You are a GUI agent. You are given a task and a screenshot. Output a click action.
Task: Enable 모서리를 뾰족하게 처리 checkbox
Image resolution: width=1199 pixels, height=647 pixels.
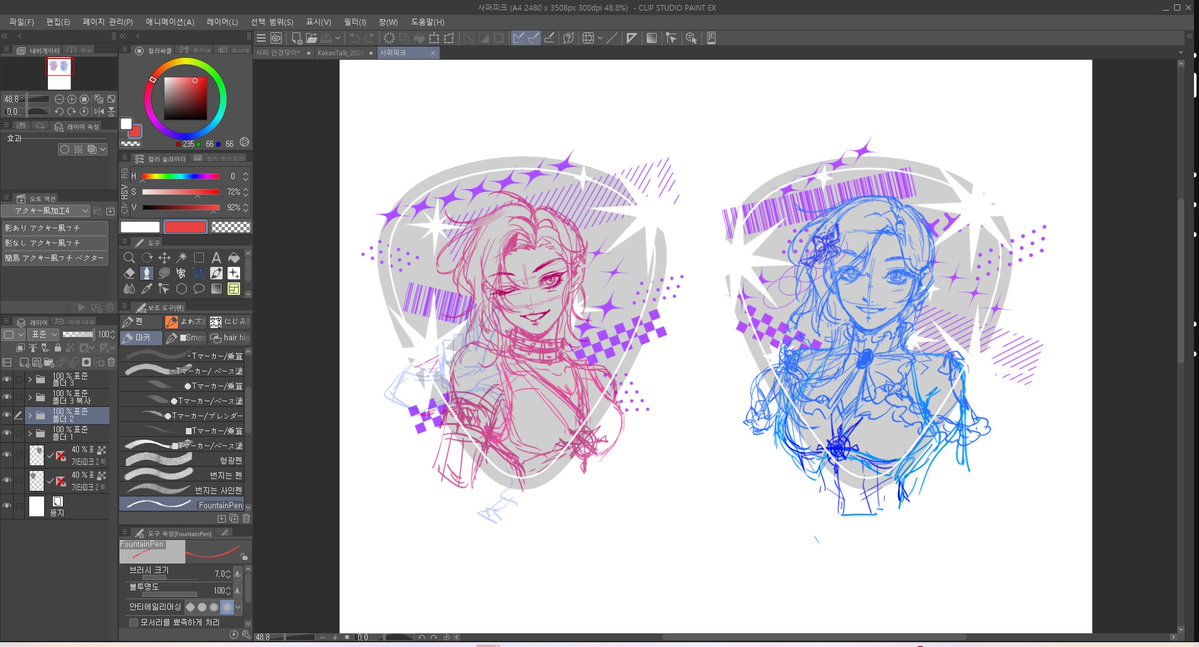pyautogui.click(x=134, y=623)
